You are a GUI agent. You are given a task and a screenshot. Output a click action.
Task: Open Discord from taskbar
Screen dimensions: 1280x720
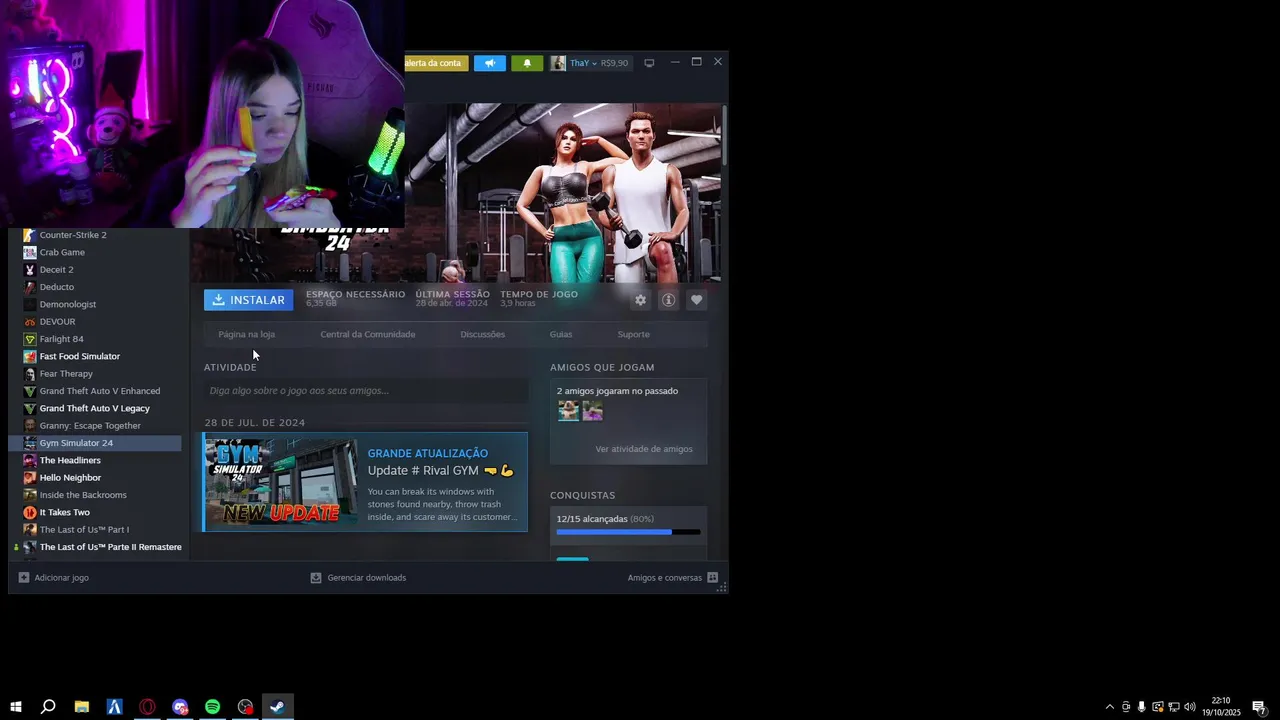[x=180, y=707]
